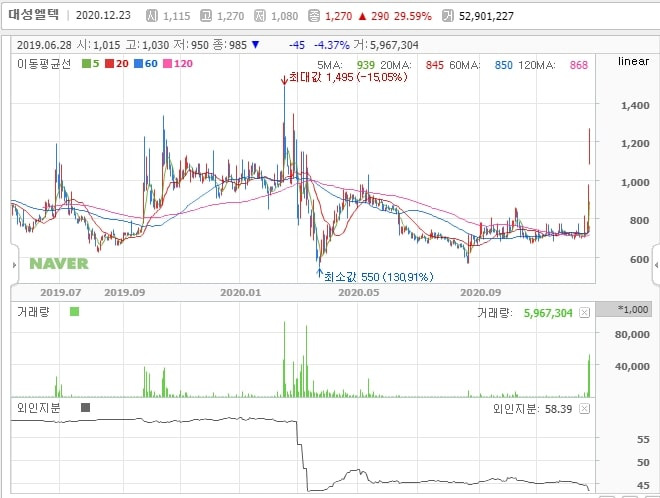Click the volume value 5,967,304 in green
Viewport: 660px width, 498px height.
pyautogui.click(x=548, y=313)
